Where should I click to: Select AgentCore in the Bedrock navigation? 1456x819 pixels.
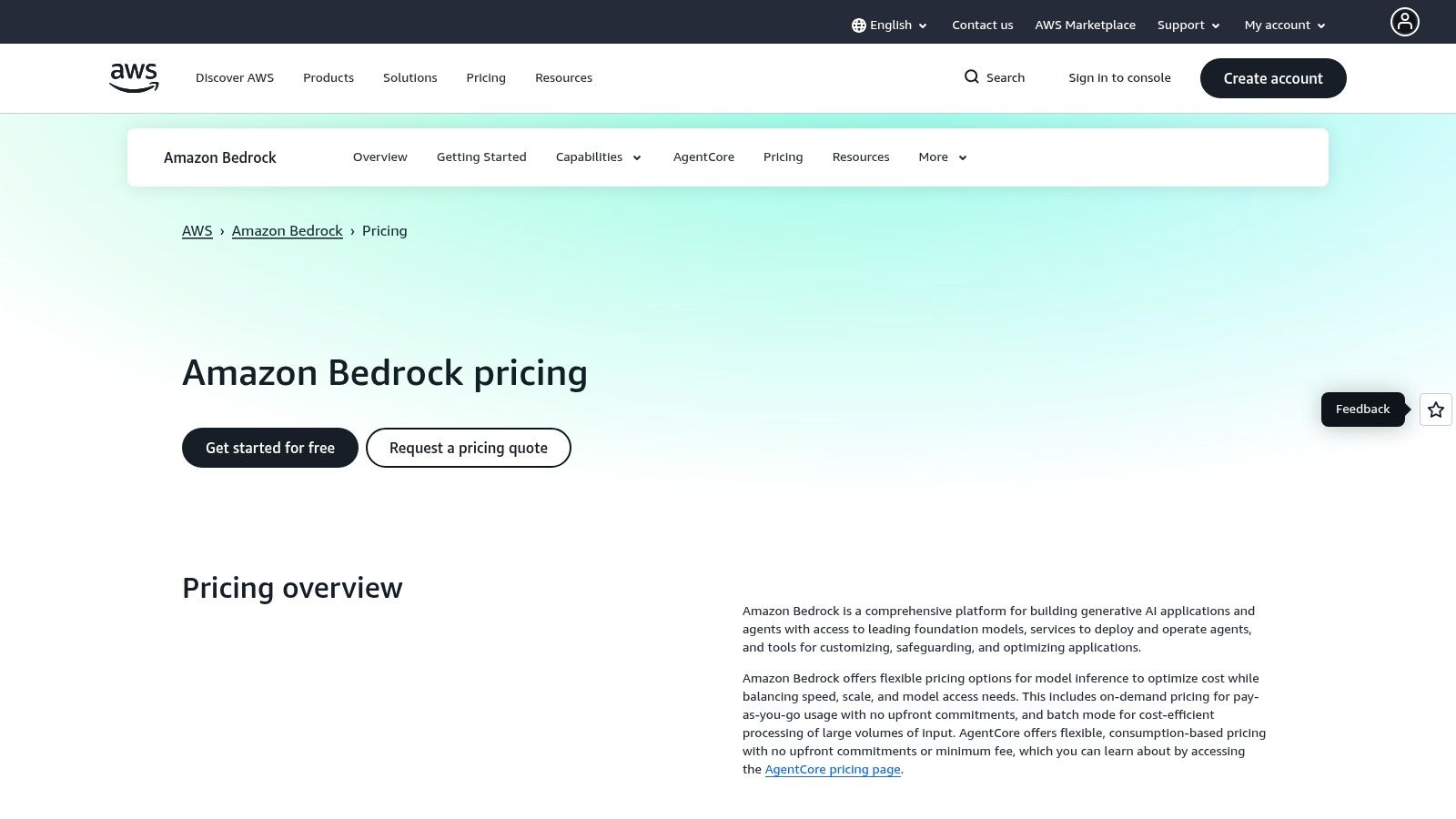pos(703,157)
